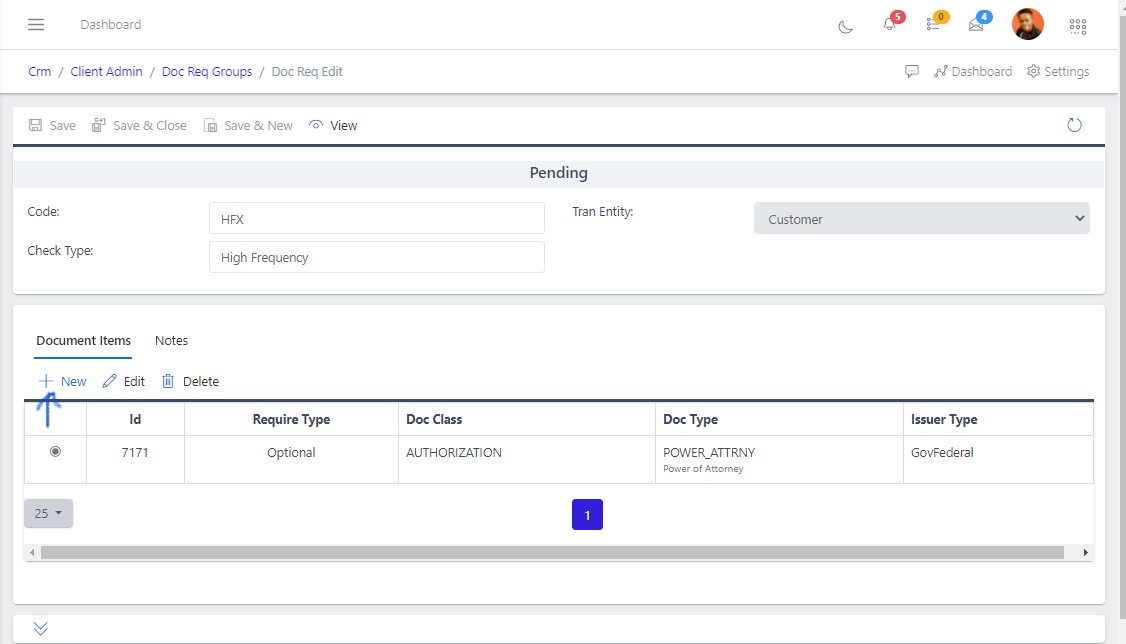Open the page size 25 dropdown
The width and height of the screenshot is (1126, 644).
[48, 513]
